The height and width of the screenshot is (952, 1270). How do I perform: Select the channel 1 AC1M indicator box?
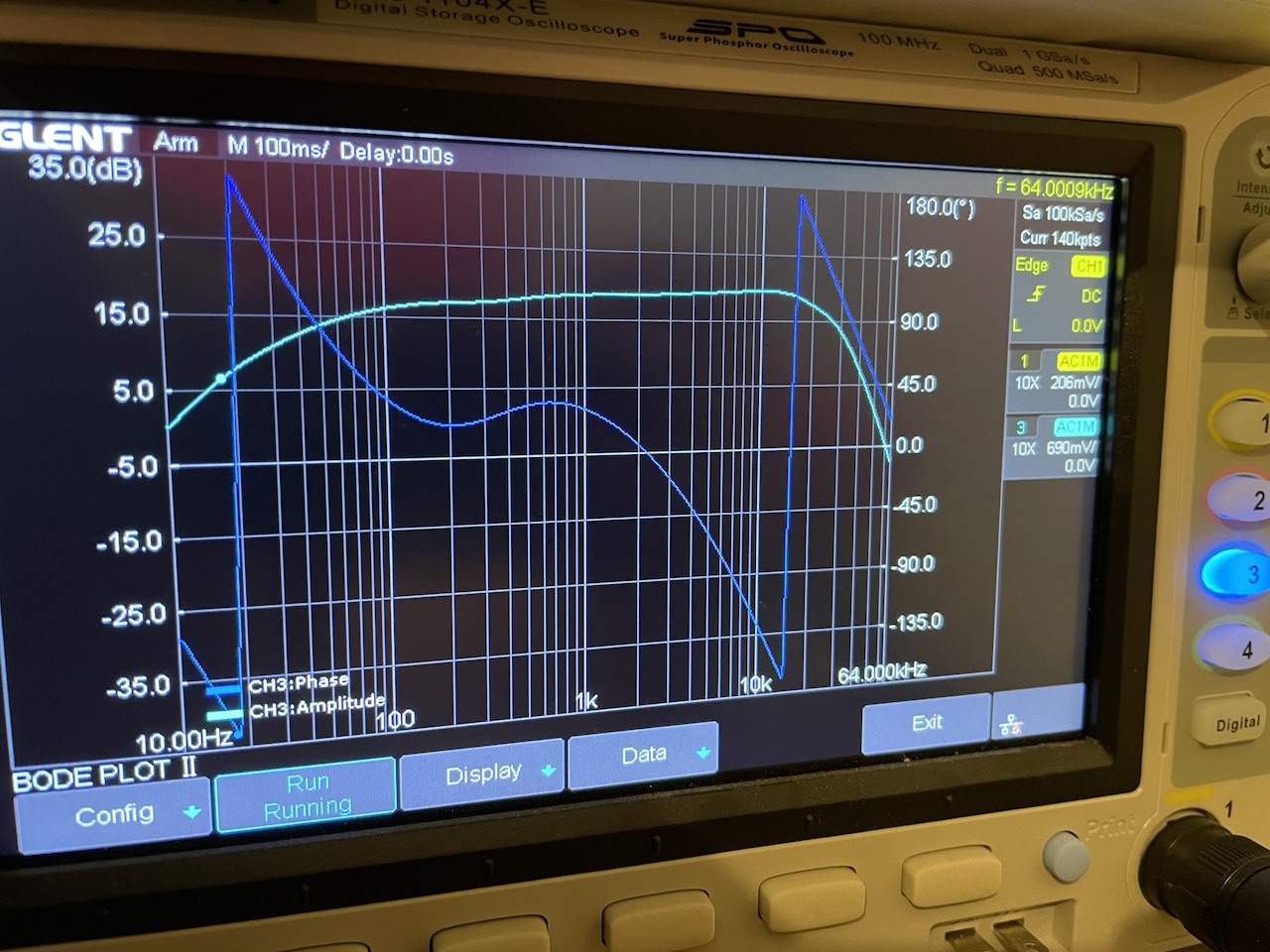pos(1079,361)
